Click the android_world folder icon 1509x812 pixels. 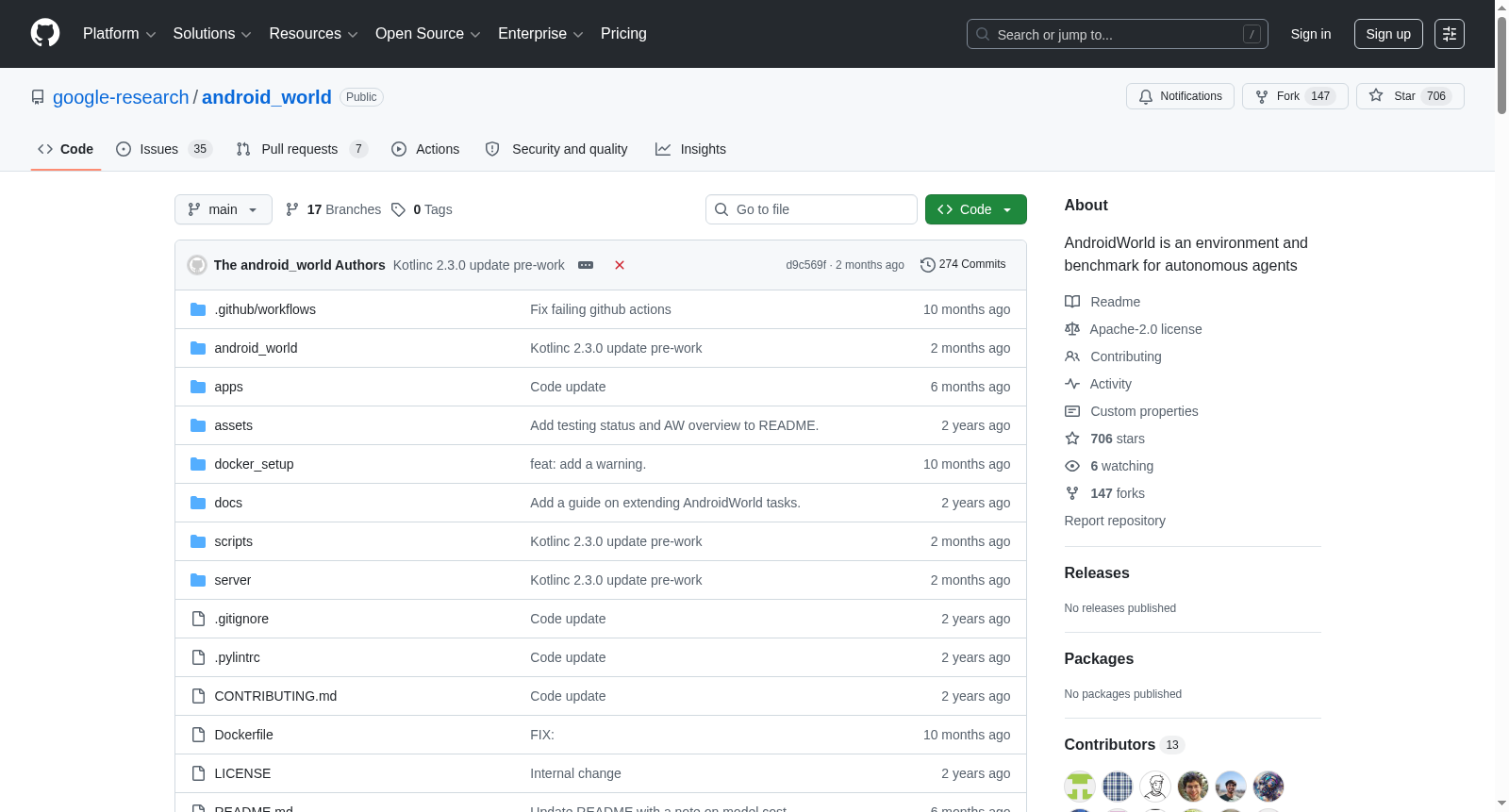tap(198, 348)
